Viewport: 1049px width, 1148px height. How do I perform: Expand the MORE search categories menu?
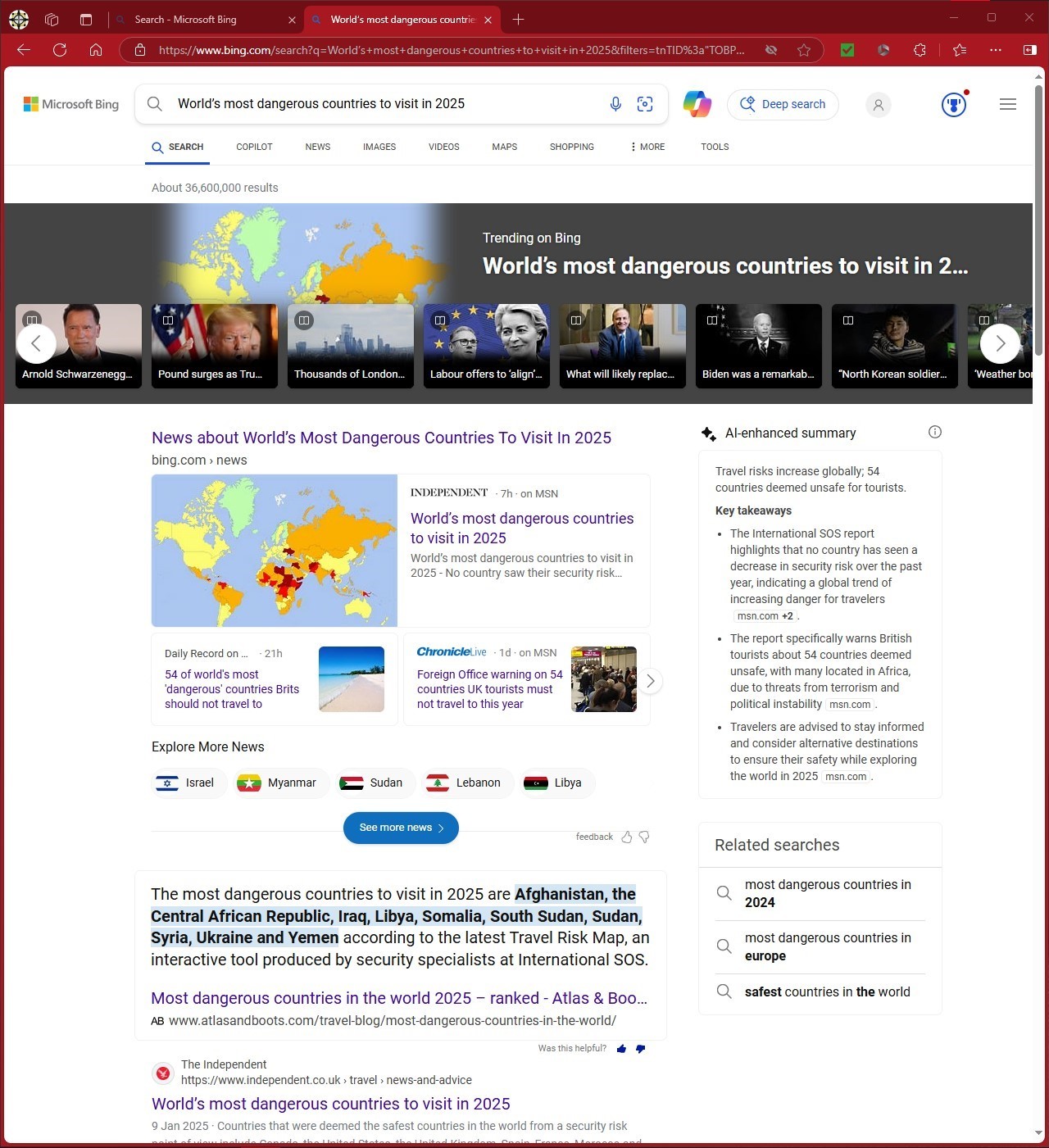[x=647, y=147]
